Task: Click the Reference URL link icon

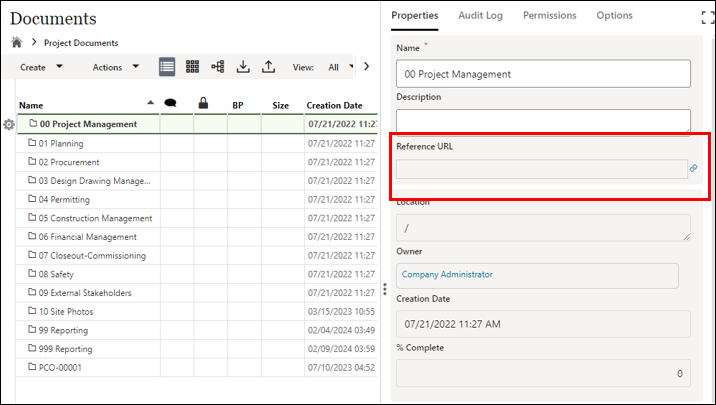Action: [694, 168]
